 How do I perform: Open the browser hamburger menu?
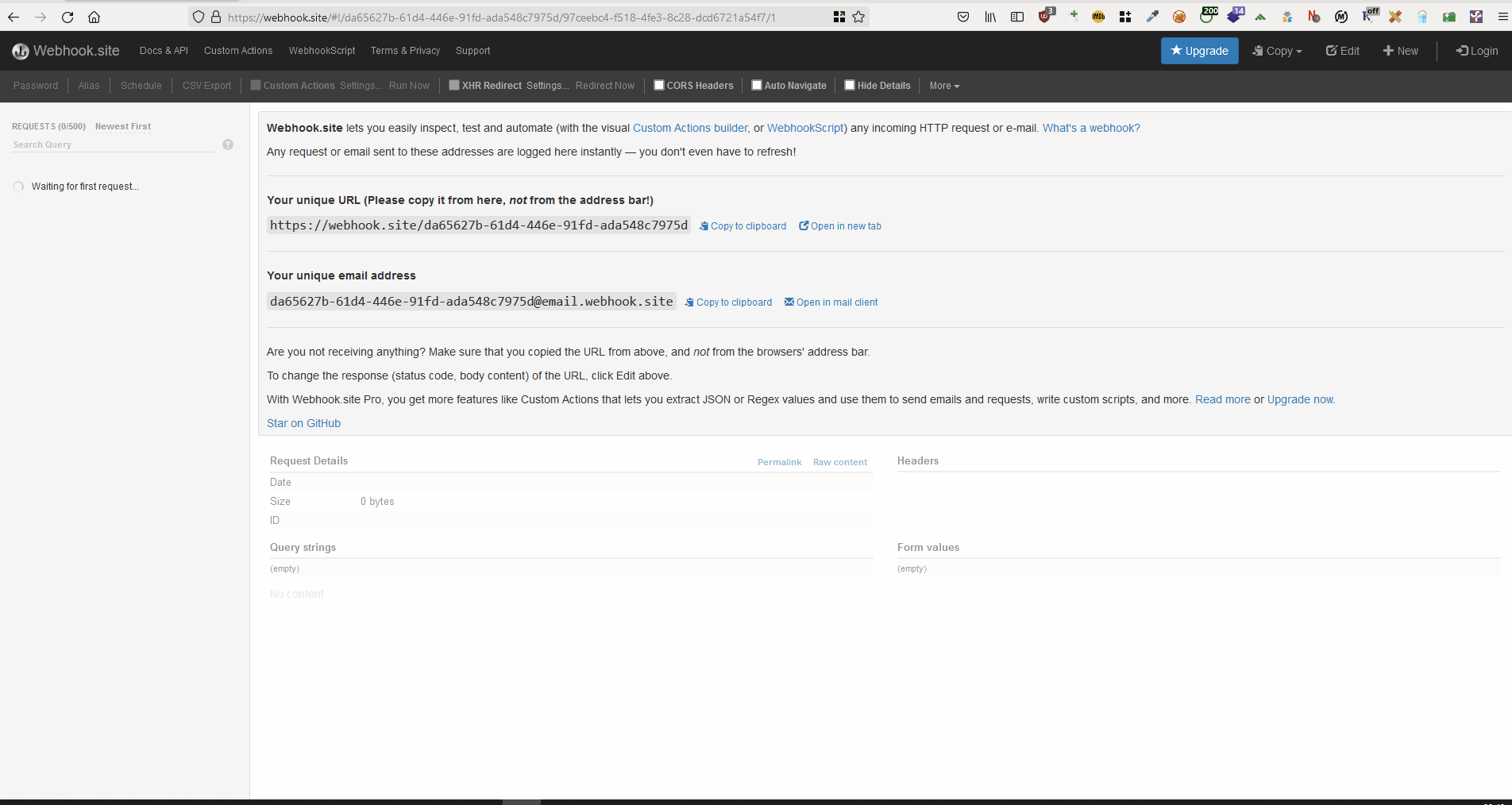point(1501,17)
